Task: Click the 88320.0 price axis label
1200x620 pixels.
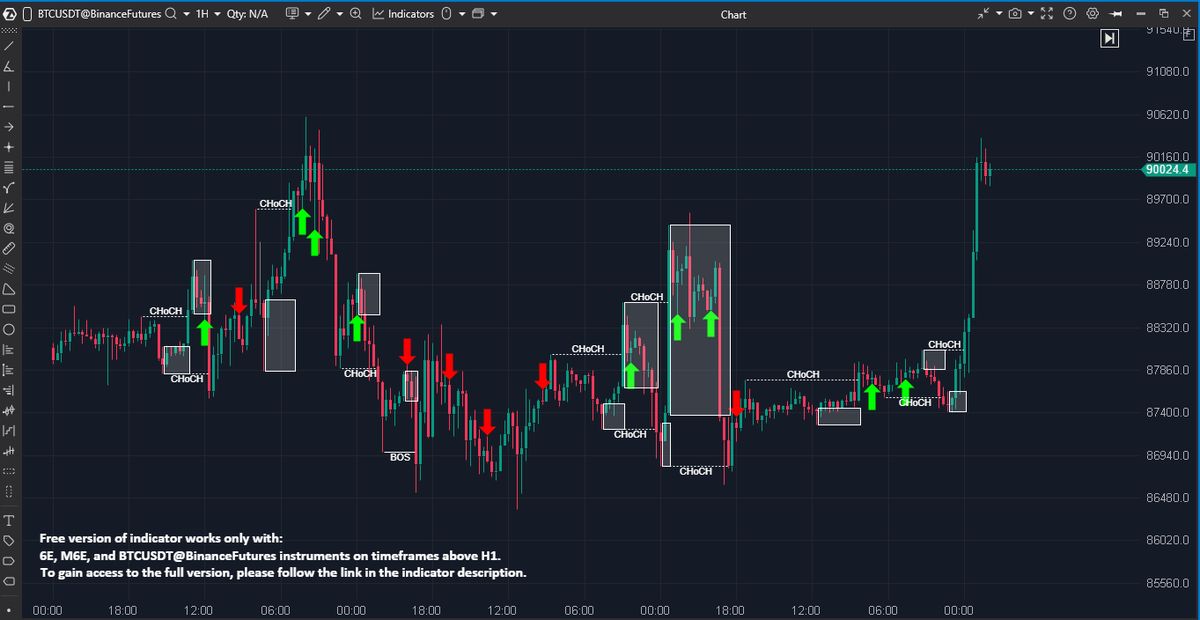Action: pyautogui.click(x=1167, y=327)
